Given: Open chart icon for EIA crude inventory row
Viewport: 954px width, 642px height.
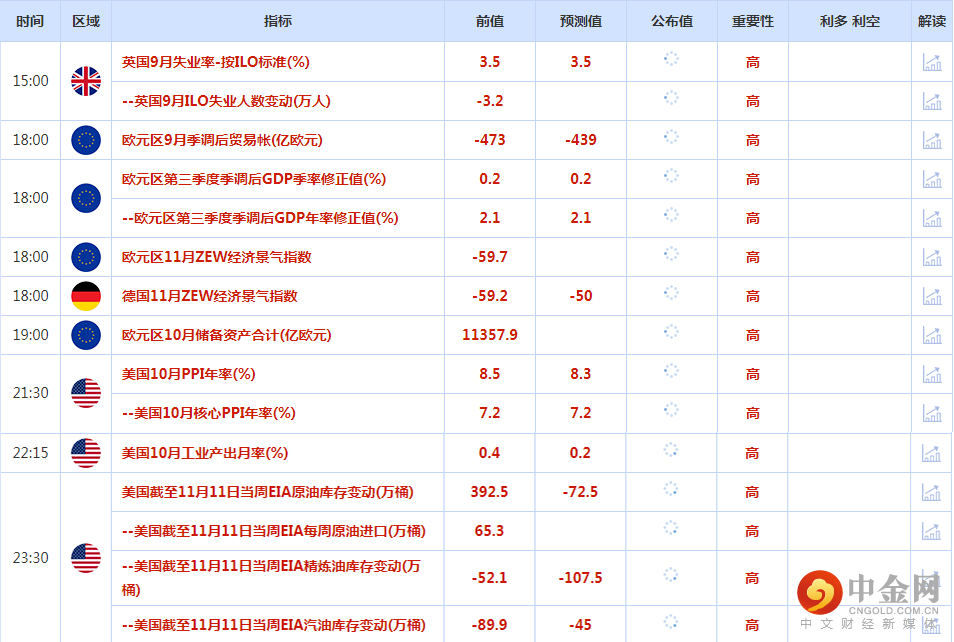Looking at the screenshot, I should (931, 492).
